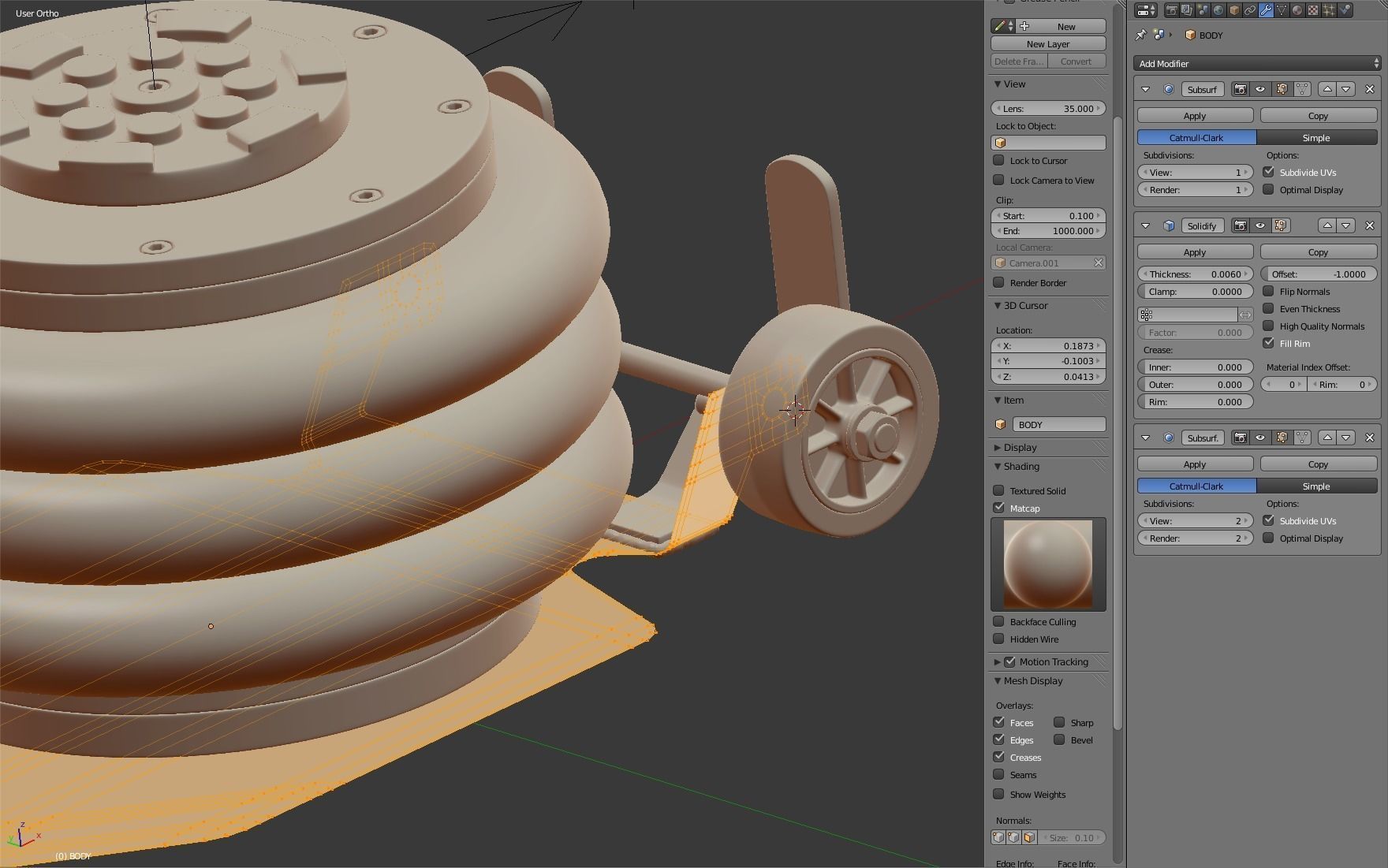The height and width of the screenshot is (868, 1388).
Task: Open the Mesh Data properties tab
Action: (1282, 10)
